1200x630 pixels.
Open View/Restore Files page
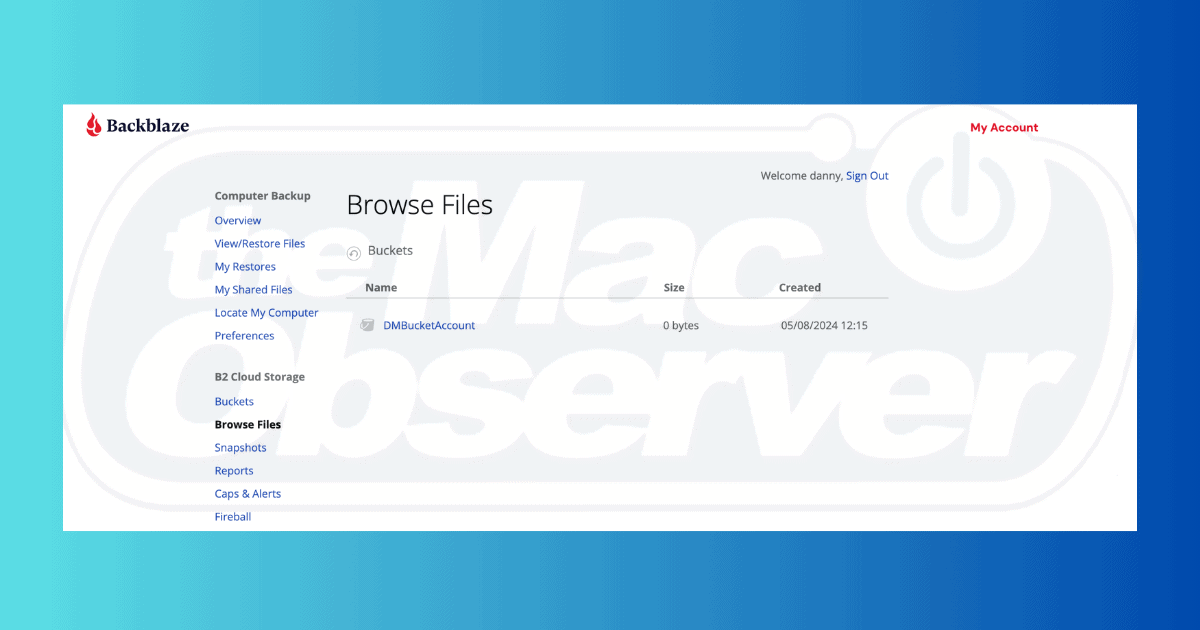pyautogui.click(x=260, y=244)
